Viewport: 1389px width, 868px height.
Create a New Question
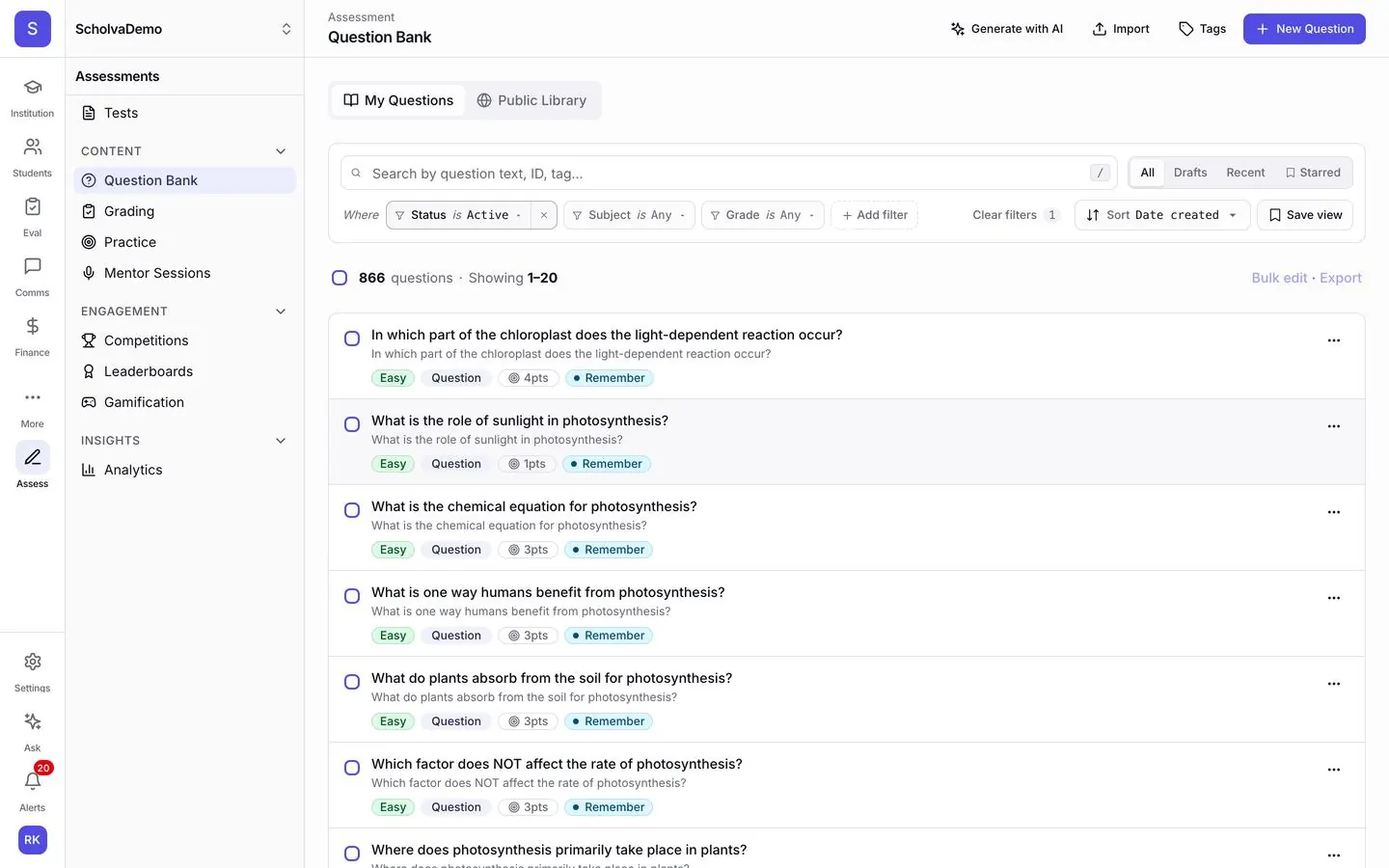pos(1304,29)
